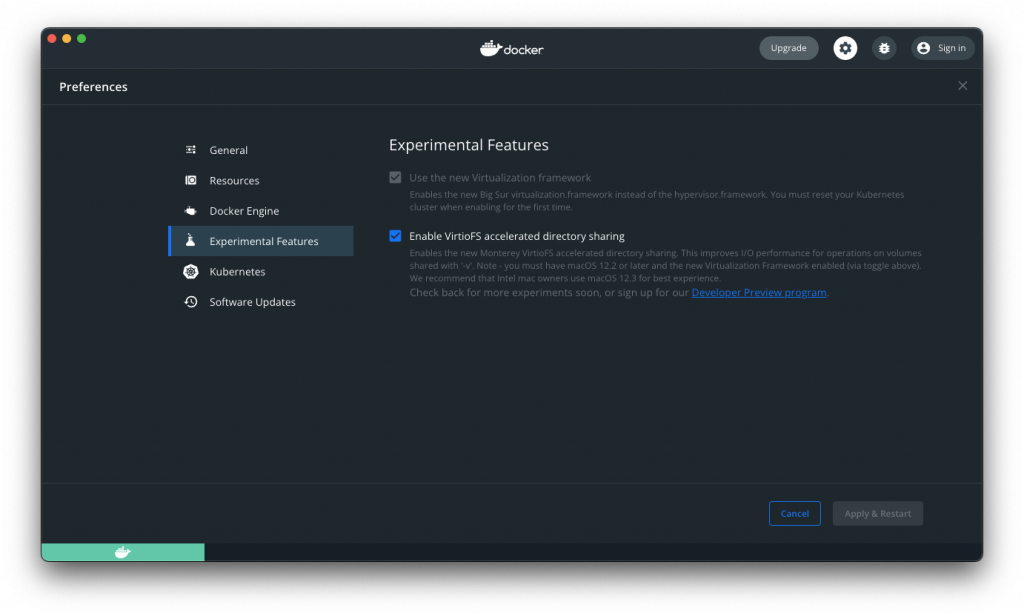Select the Experimental Features tab
Image resolution: width=1024 pixels, height=616 pixels.
point(261,241)
